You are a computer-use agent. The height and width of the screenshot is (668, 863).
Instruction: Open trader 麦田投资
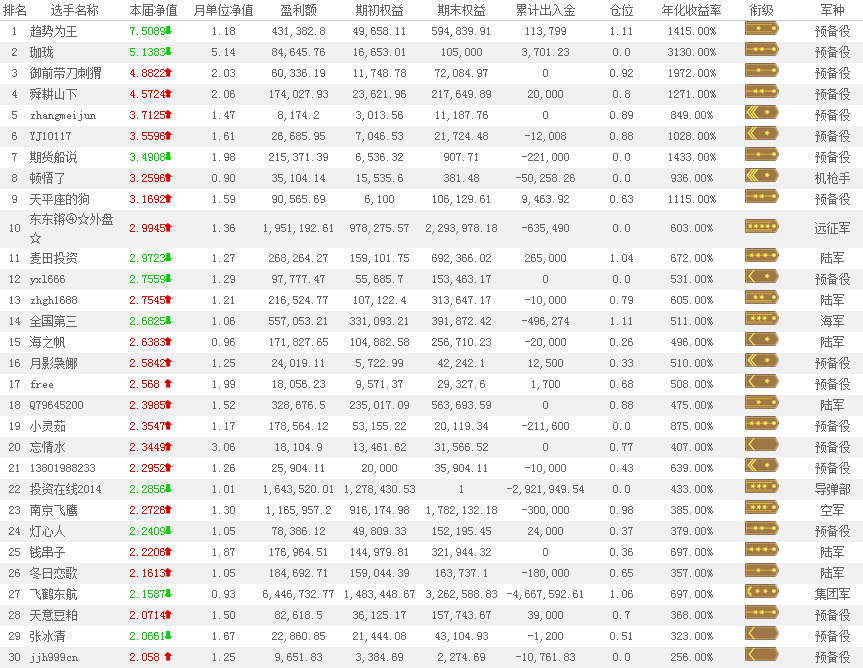coord(53,258)
